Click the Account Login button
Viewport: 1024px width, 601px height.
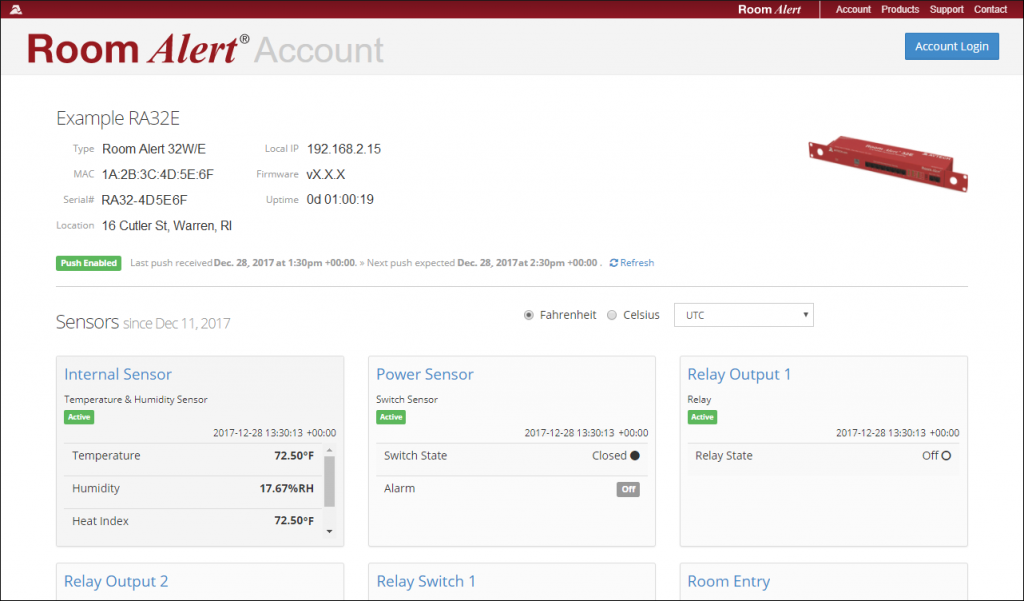point(951,46)
